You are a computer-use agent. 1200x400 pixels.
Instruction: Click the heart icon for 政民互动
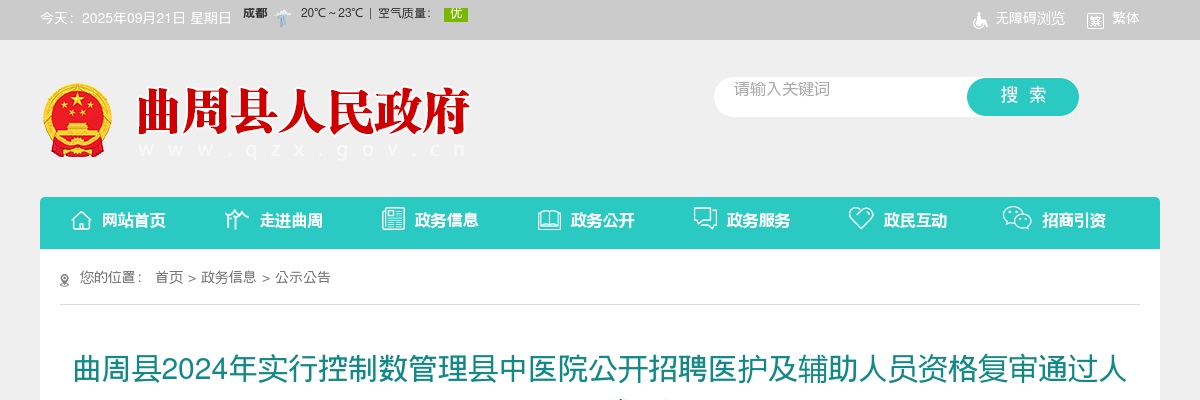click(861, 219)
